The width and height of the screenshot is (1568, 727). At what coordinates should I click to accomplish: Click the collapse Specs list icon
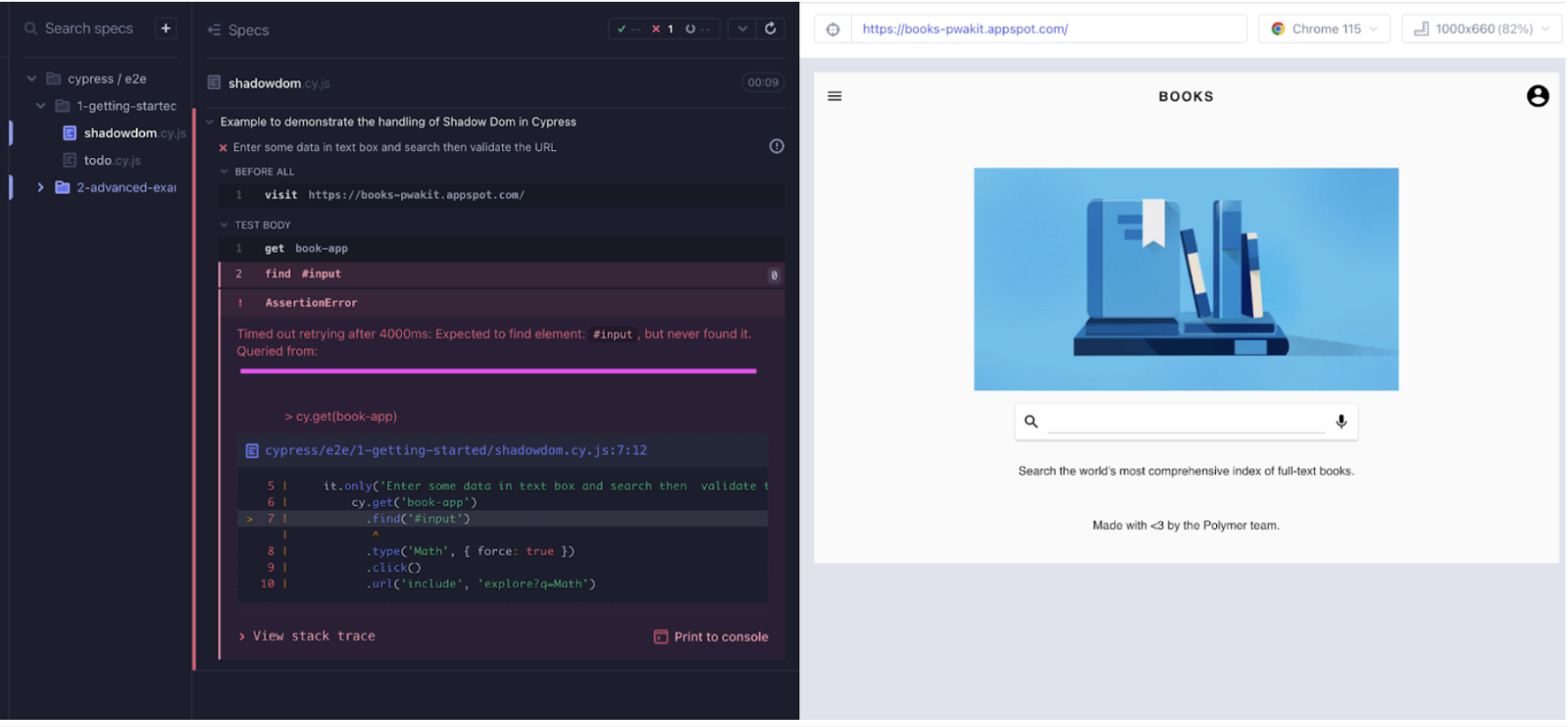pos(214,30)
